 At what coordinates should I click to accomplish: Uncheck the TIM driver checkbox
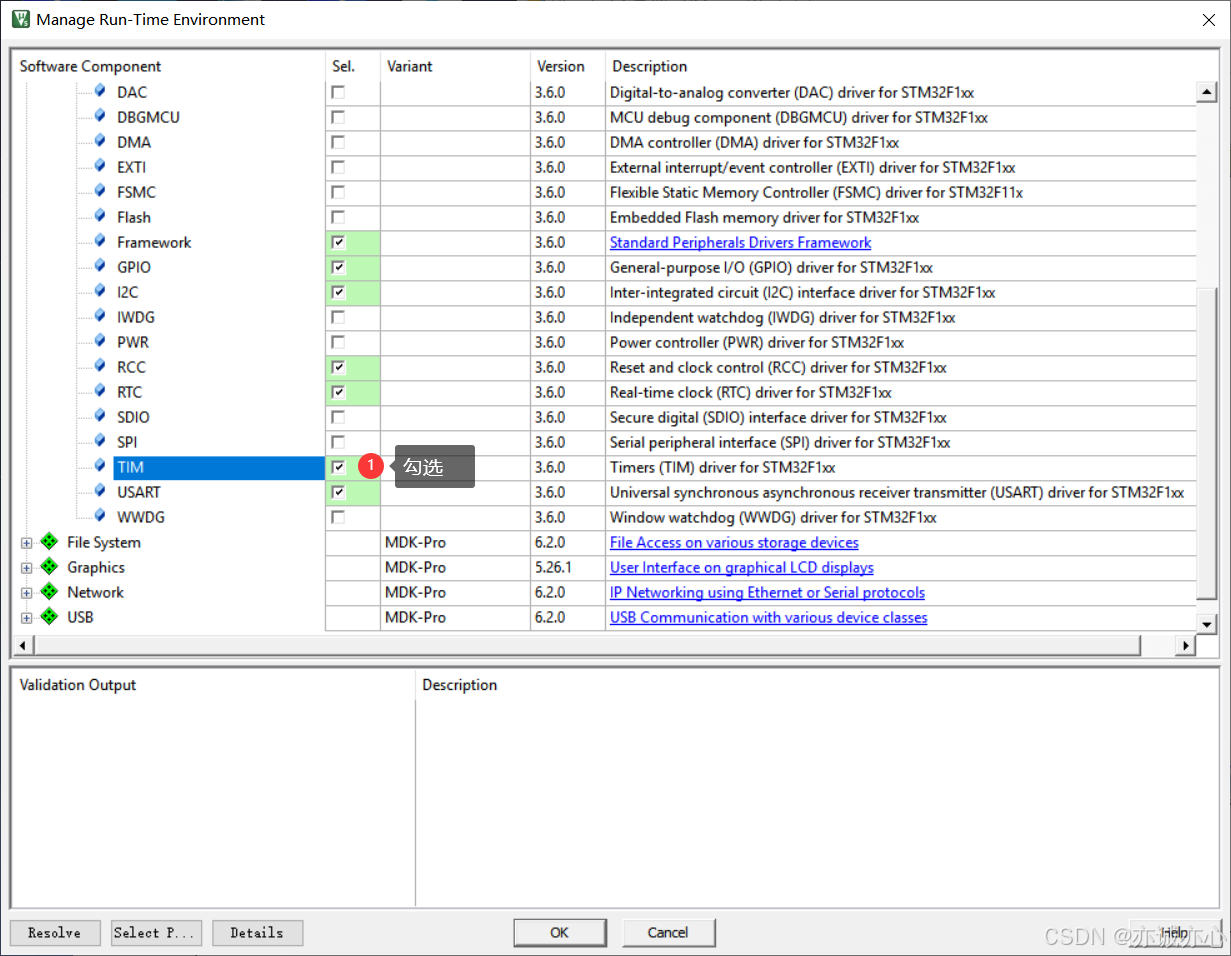click(x=338, y=467)
